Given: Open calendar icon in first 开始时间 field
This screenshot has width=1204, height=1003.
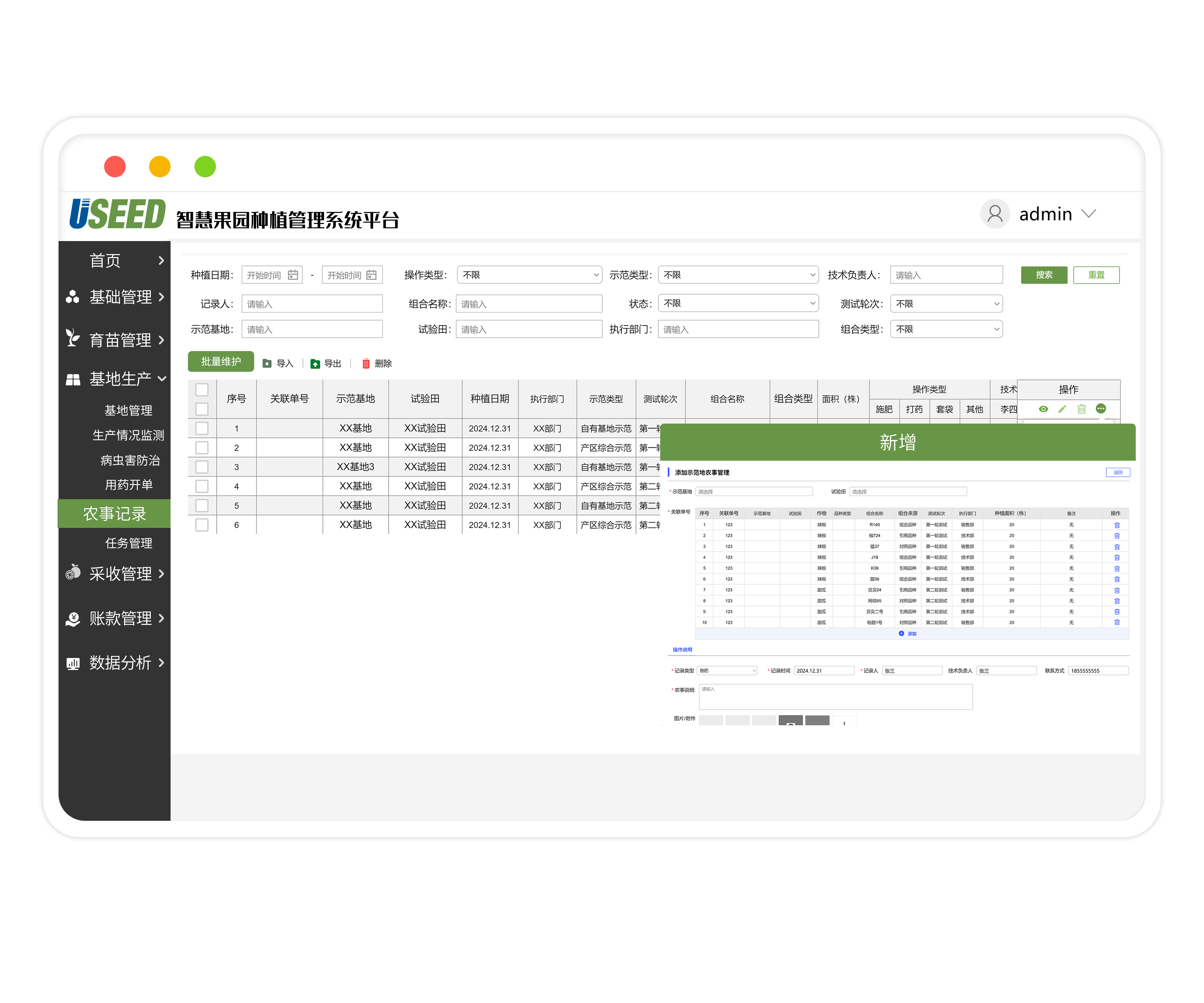Looking at the screenshot, I should click(293, 275).
